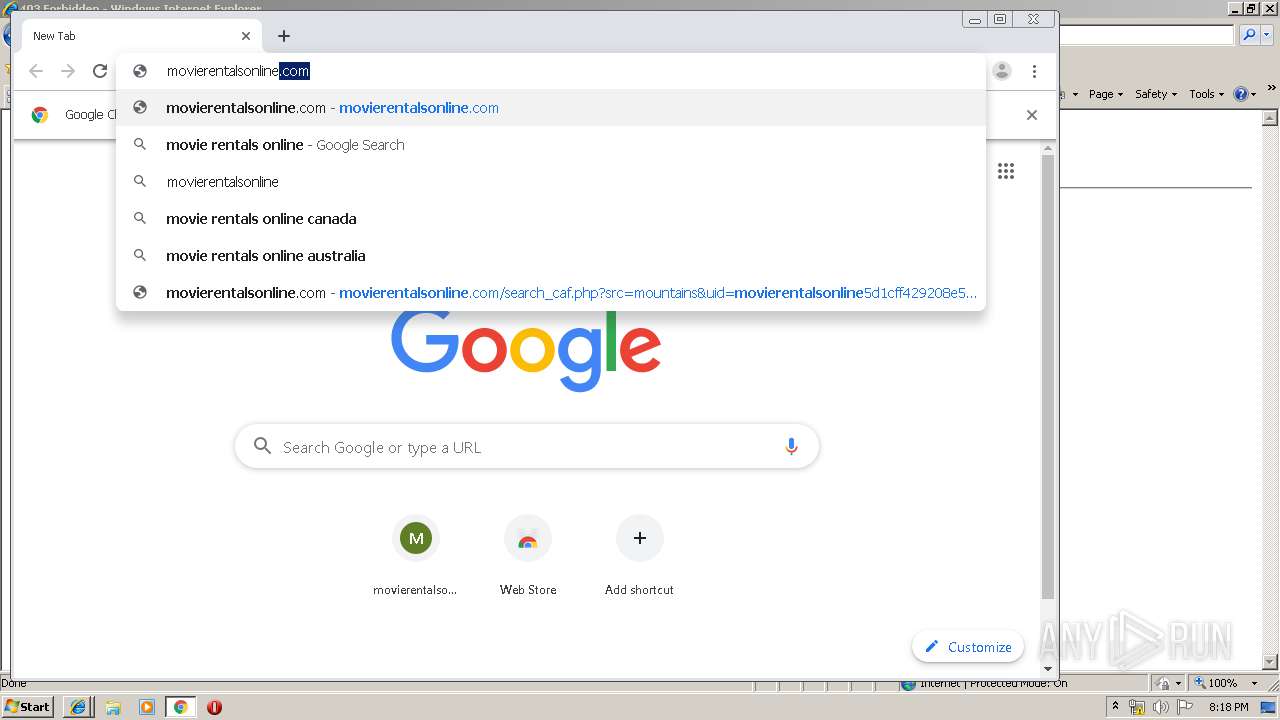This screenshot has height=720, width=1280.
Task: Close the New Tab tab
Action: 246,36
